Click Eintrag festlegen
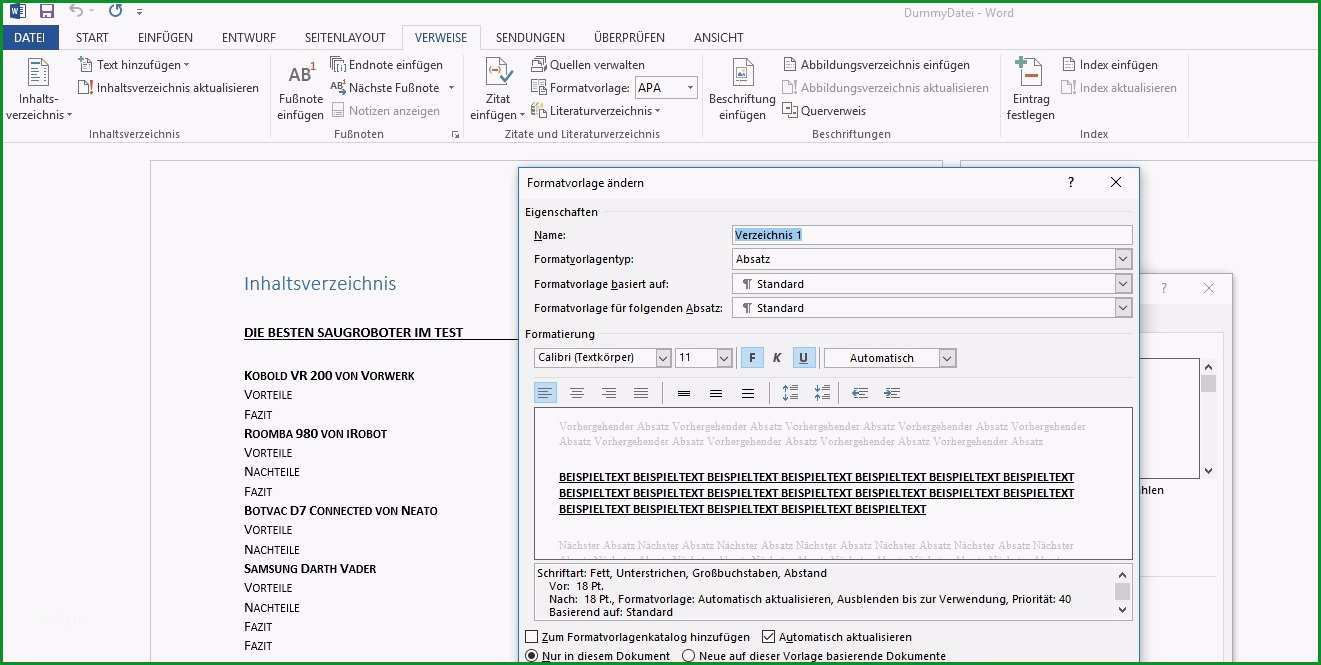This screenshot has width=1321, height=665. pos(1030,90)
